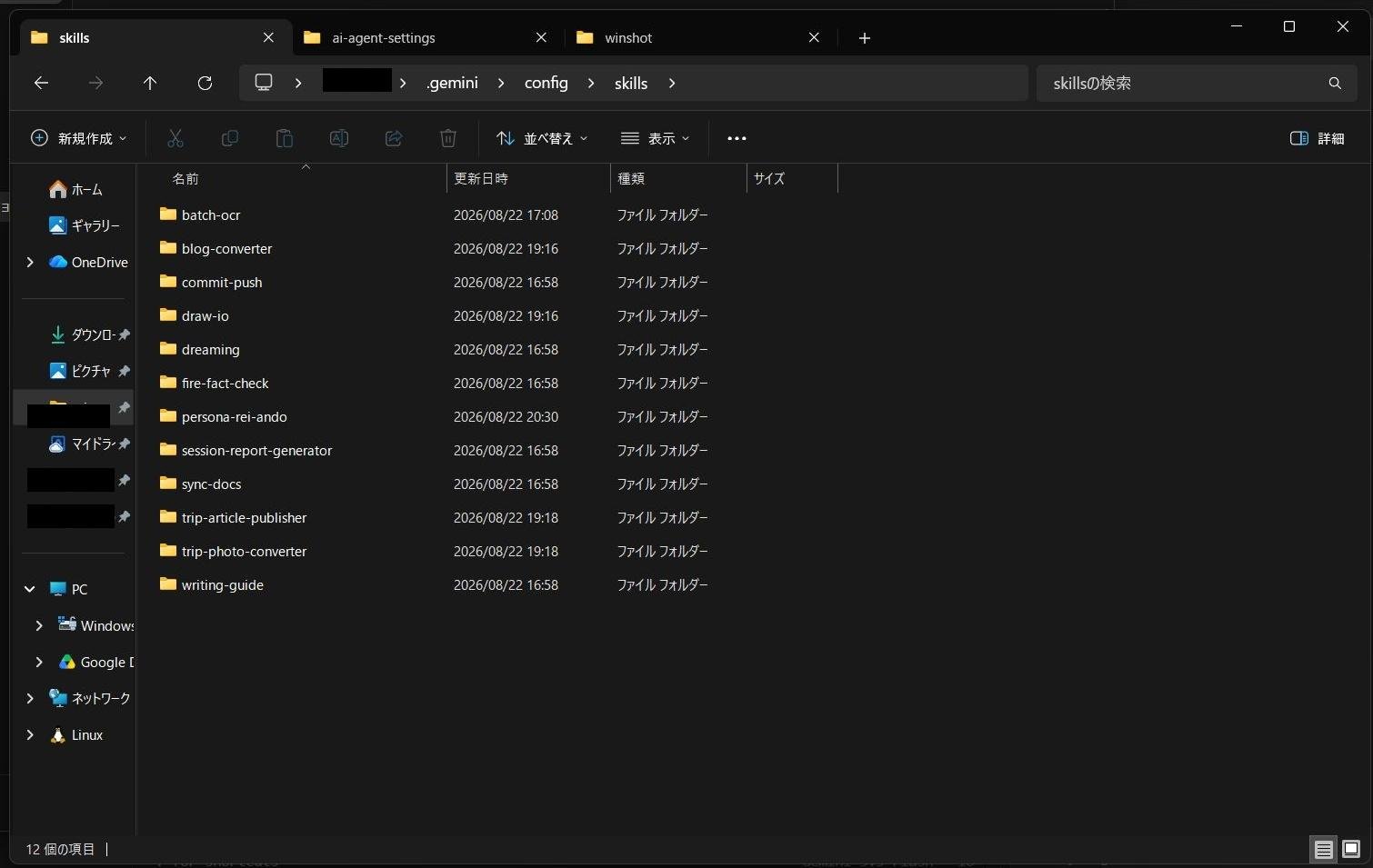Close the ai-agent-settings tab
The width and height of the screenshot is (1373, 868).
pos(541,37)
